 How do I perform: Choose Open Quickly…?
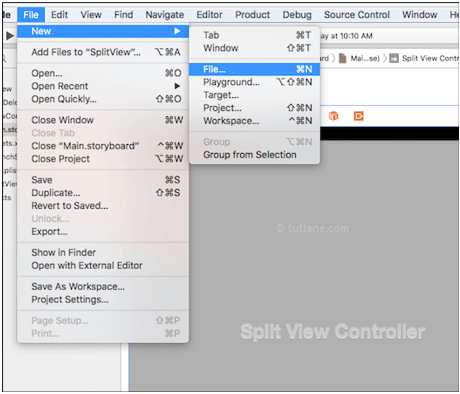pyautogui.click(x=103, y=99)
